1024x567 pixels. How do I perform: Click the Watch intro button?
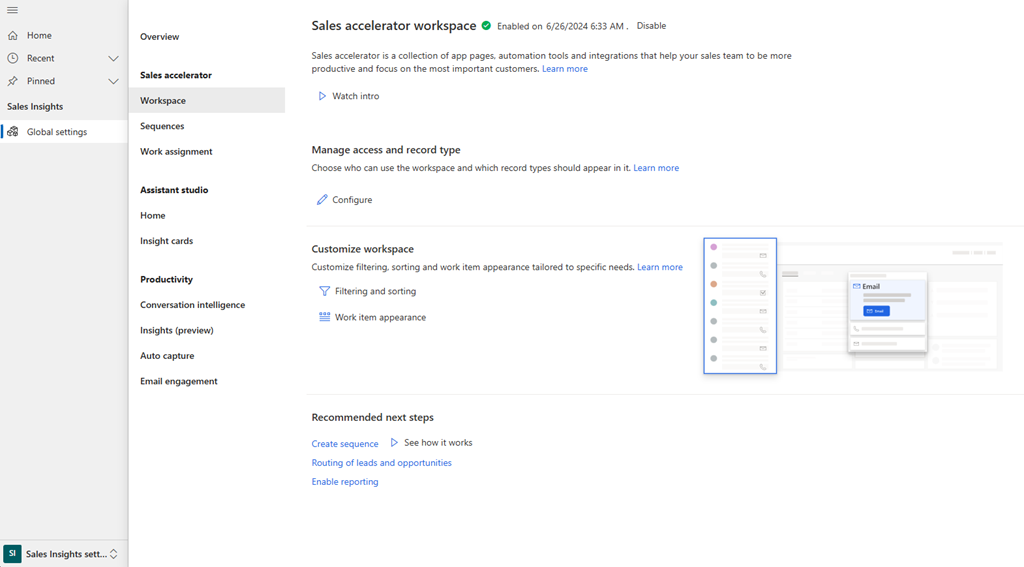pos(348,96)
